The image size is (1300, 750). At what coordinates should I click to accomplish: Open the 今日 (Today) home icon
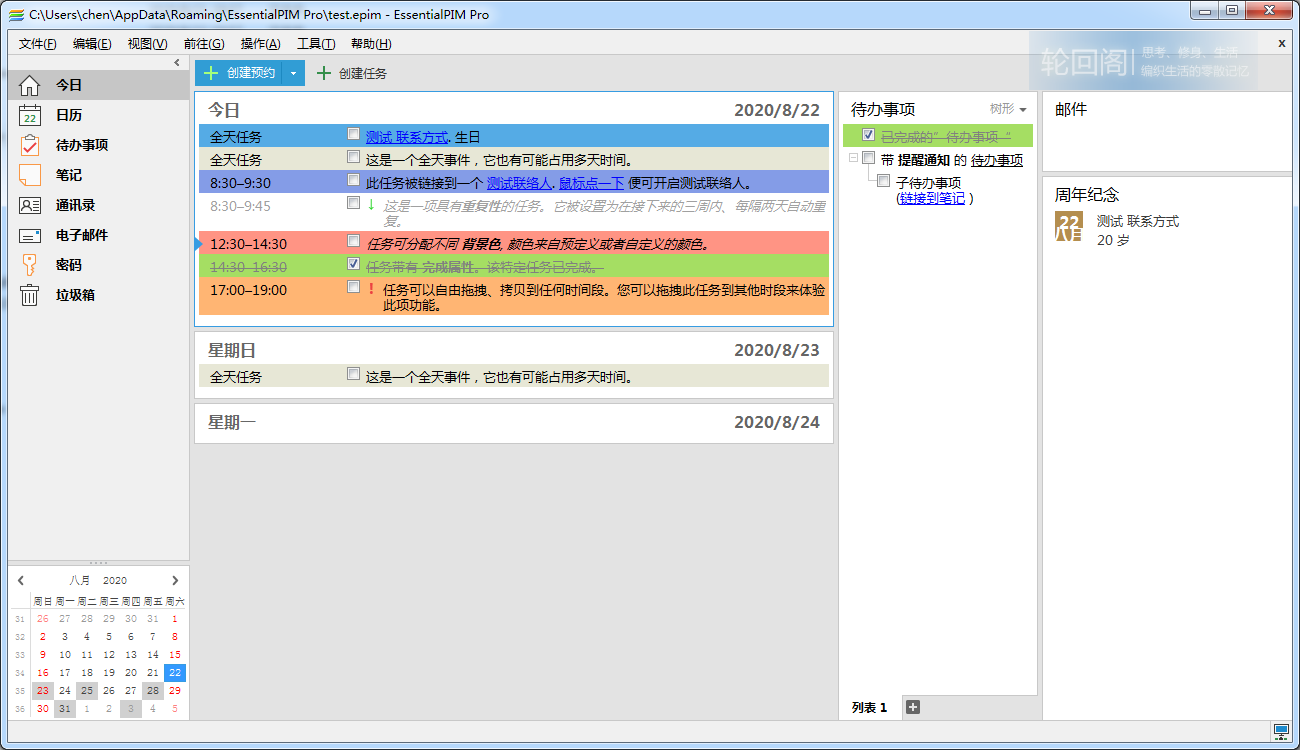tap(30, 85)
